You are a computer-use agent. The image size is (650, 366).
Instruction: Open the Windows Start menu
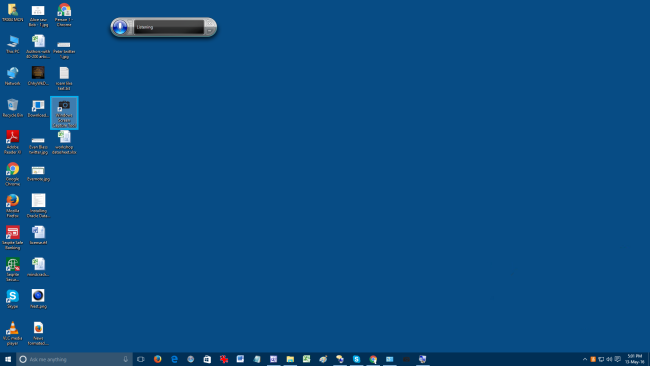tap(8, 359)
